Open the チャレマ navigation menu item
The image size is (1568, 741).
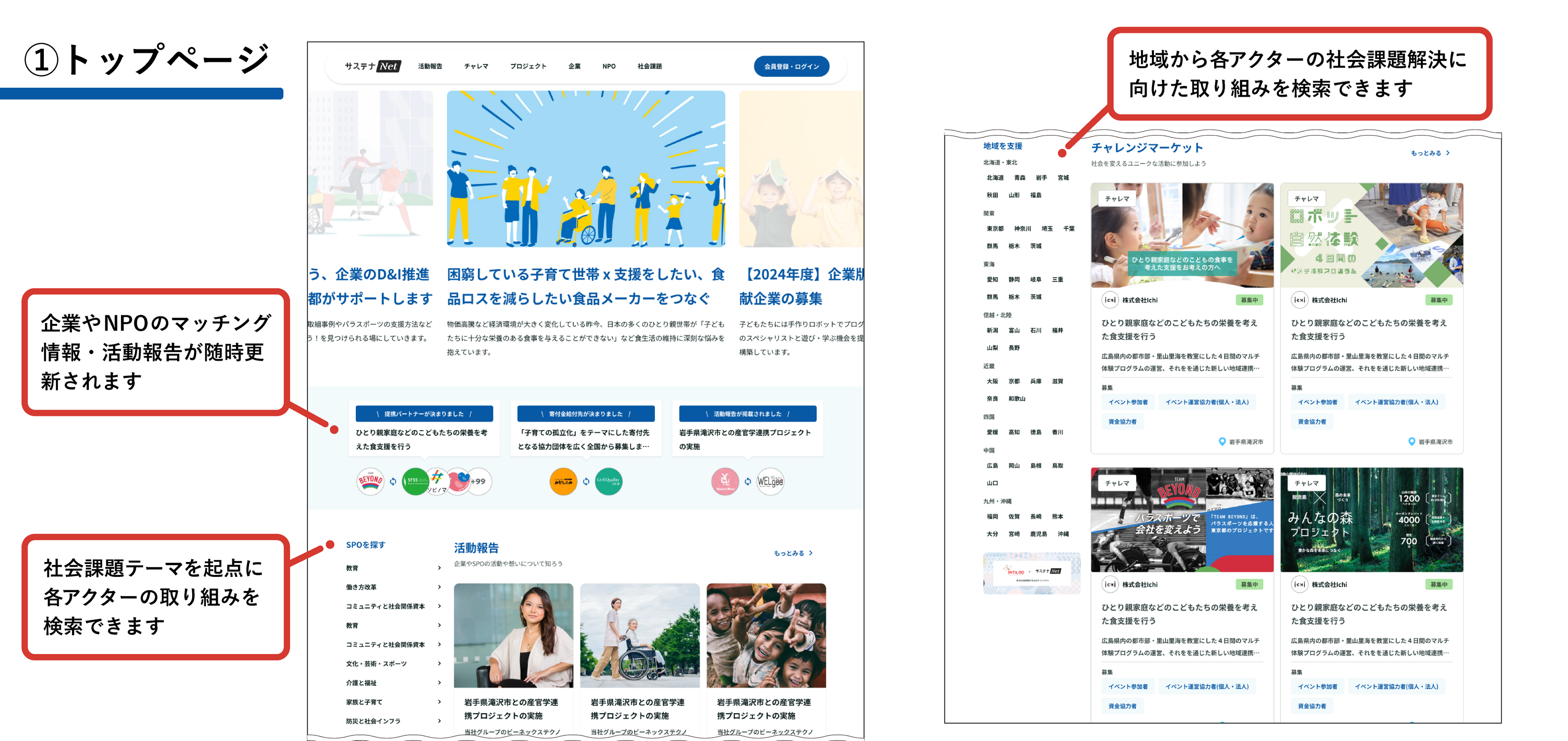pyautogui.click(x=476, y=66)
